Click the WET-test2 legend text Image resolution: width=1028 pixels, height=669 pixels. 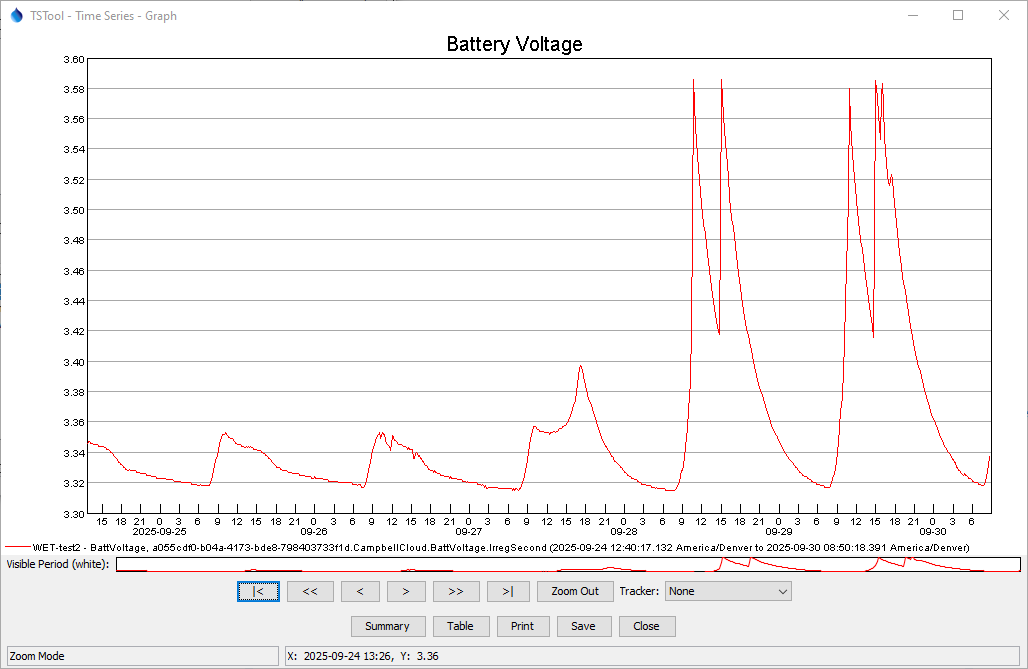pyautogui.click(x=500, y=548)
